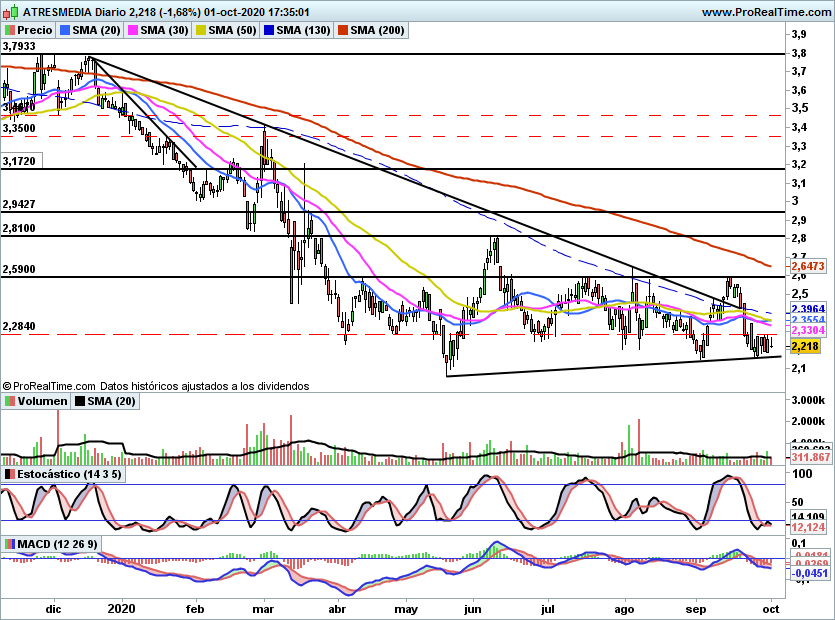The image size is (835, 620).
Task: Click the 2,2840 support level label
Action: 19,326
